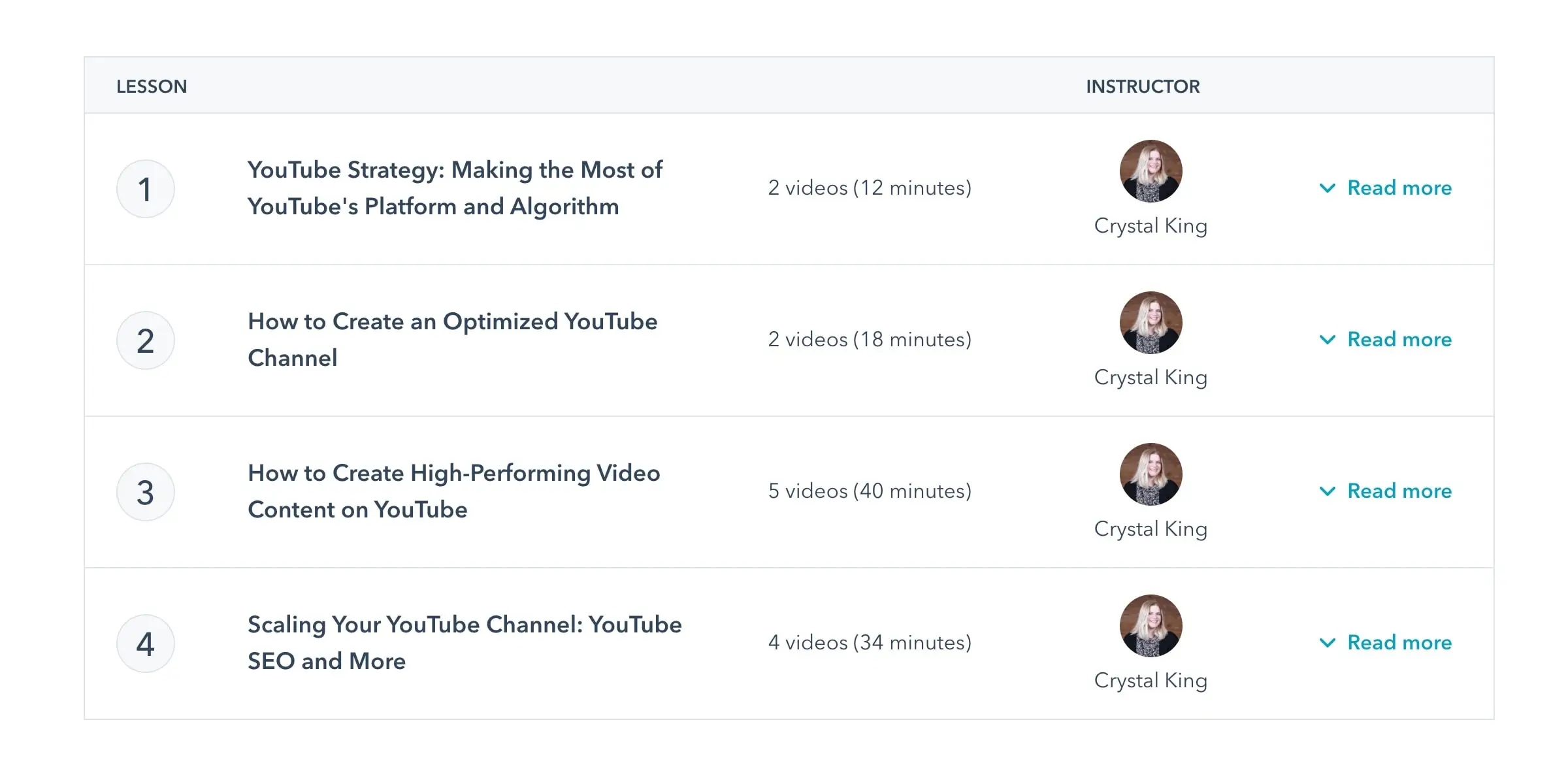Click Crystal King's avatar in lesson 2
Screen dimensions: 1568x784
(x=1151, y=323)
